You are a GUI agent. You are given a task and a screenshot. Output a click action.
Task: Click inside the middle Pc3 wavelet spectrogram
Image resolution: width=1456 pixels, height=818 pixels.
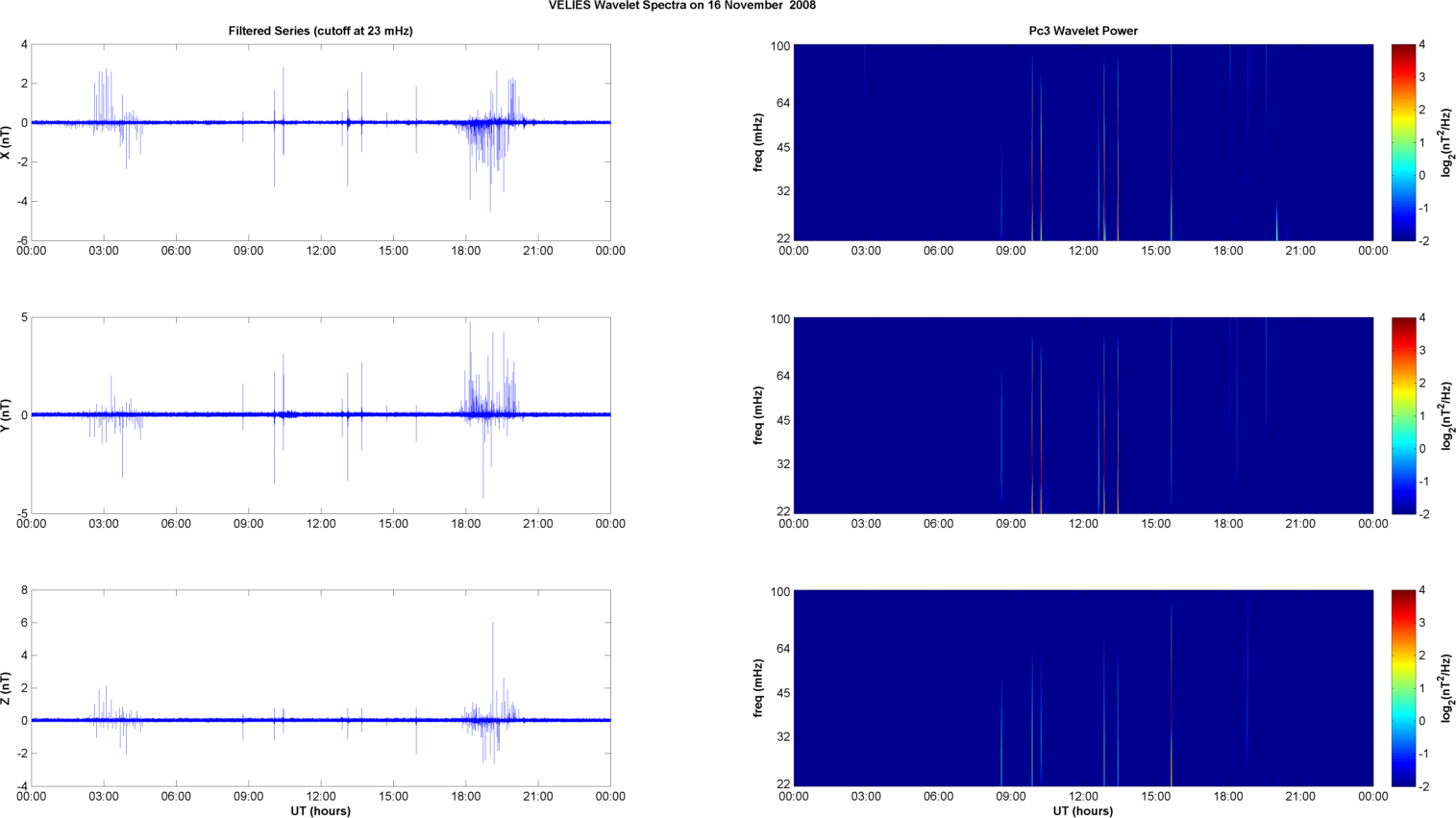tap(1083, 415)
